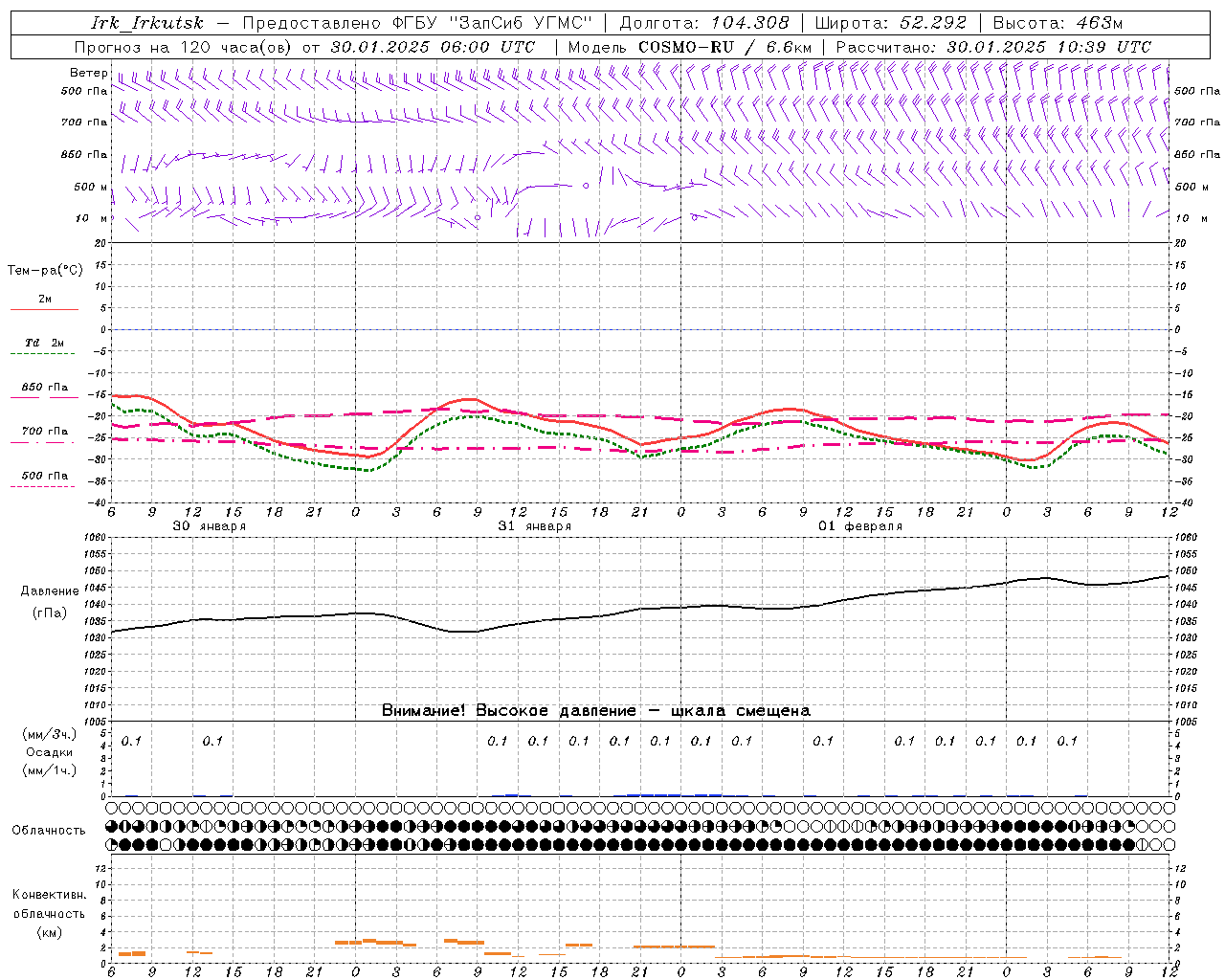
Task: Click the Широта: 52.292 latitude value
Action: click(891, 23)
